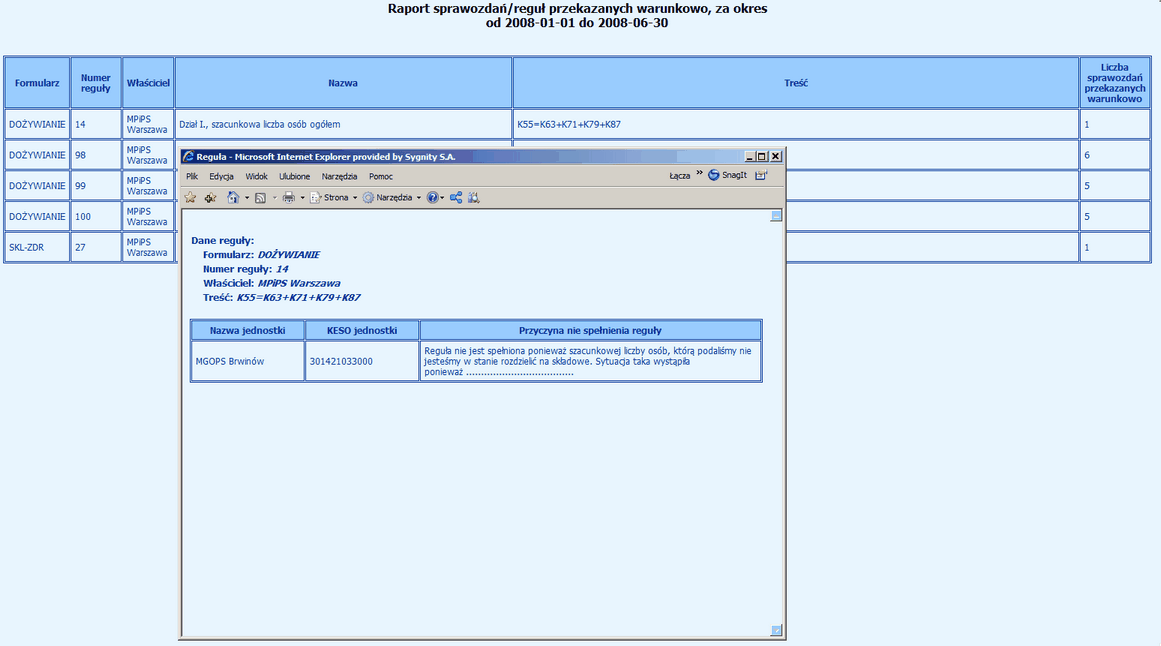Click the Łącza links toolbar label

coord(680,175)
